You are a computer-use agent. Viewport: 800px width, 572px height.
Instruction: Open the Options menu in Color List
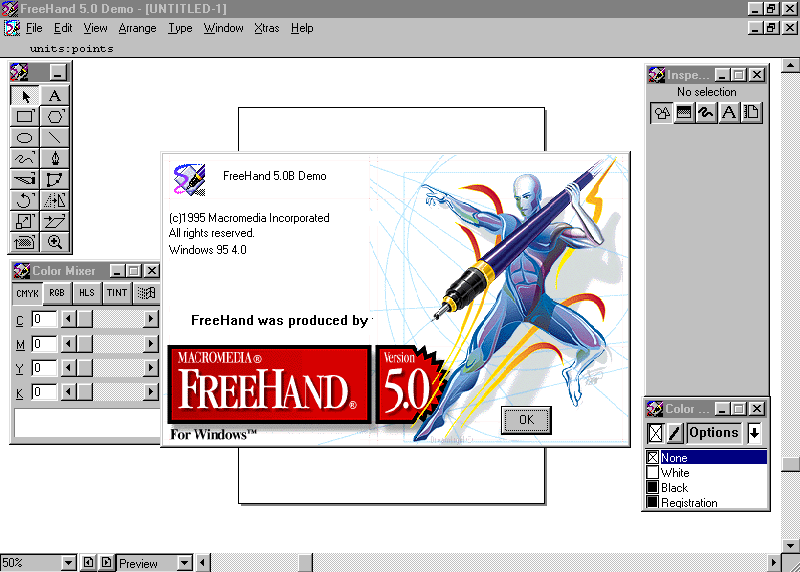pos(713,433)
